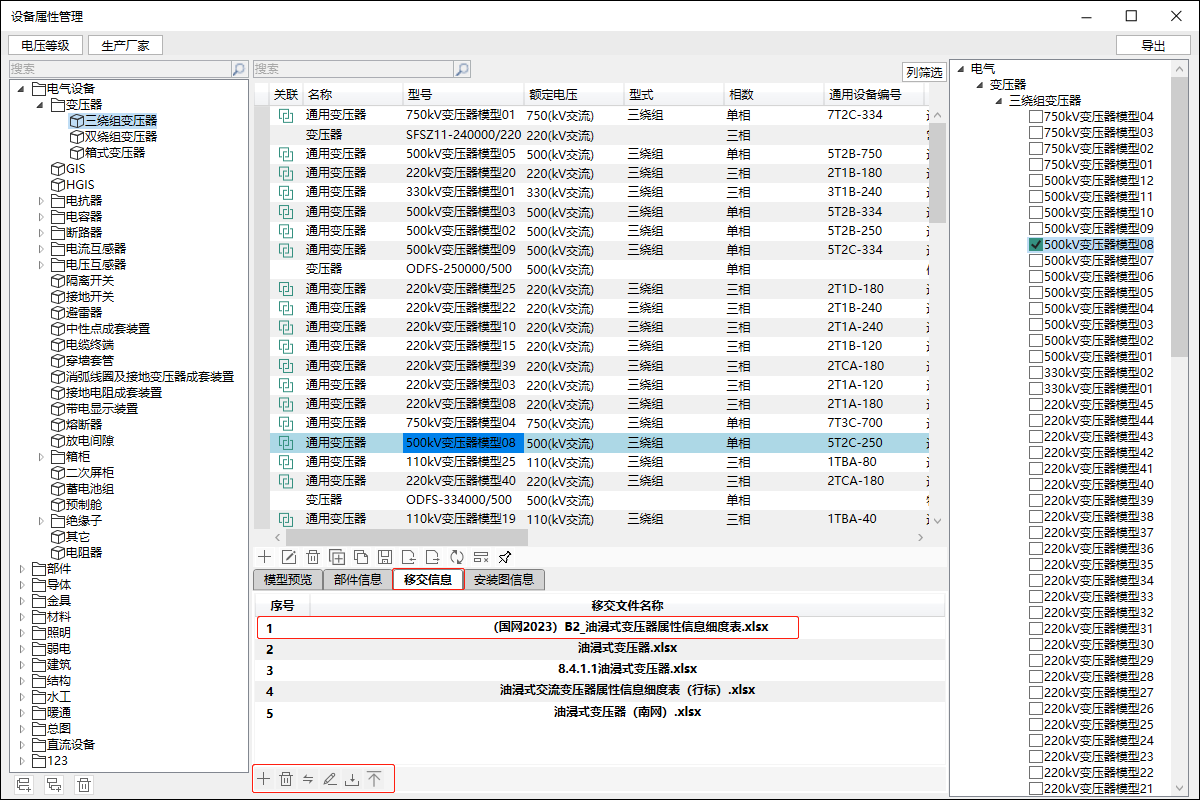1200x800 pixels.
Task: Collapse the 变压器 node in the left tree
Action: 41,104
